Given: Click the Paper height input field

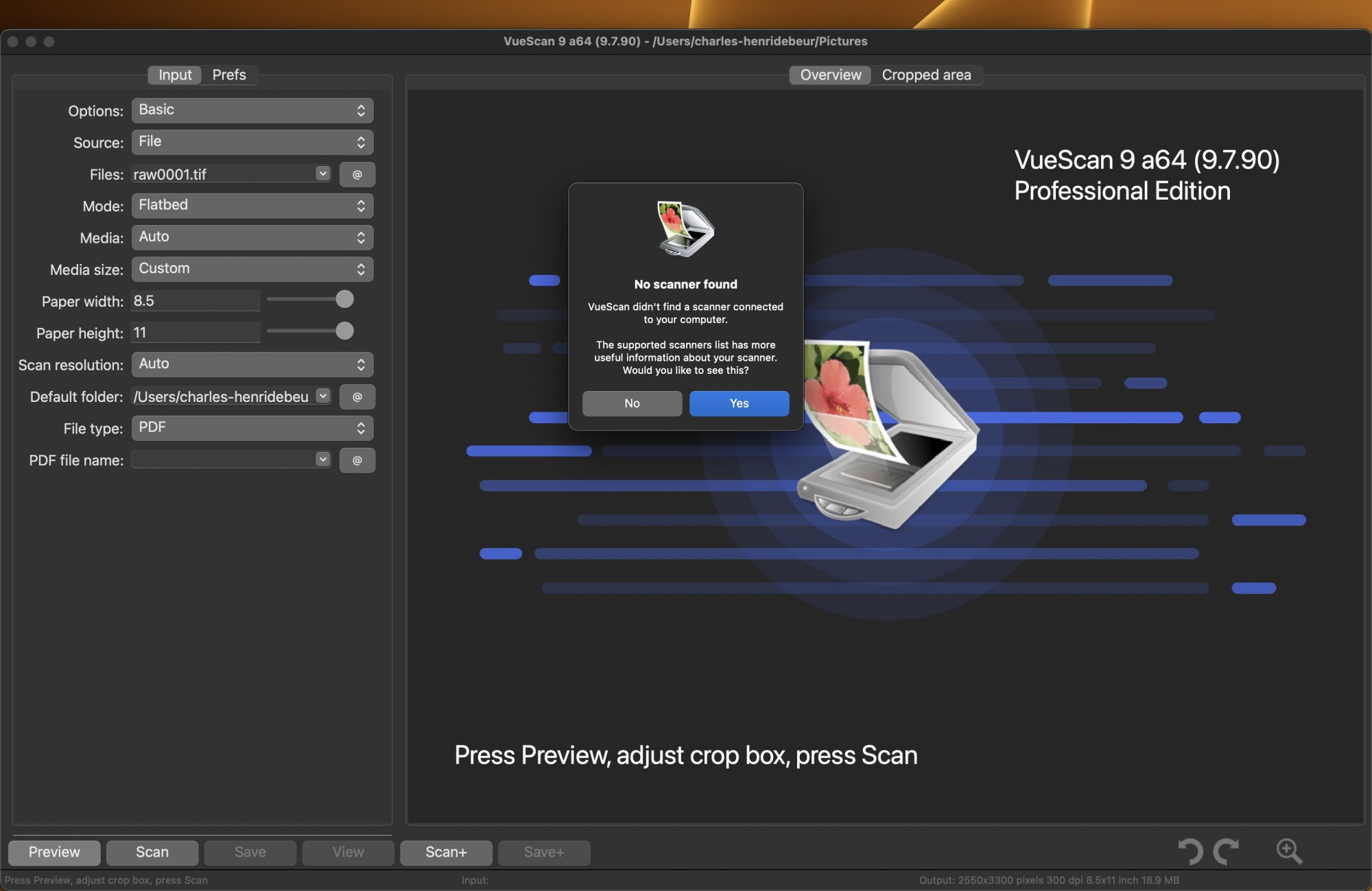Looking at the screenshot, I should pos(196,333).
